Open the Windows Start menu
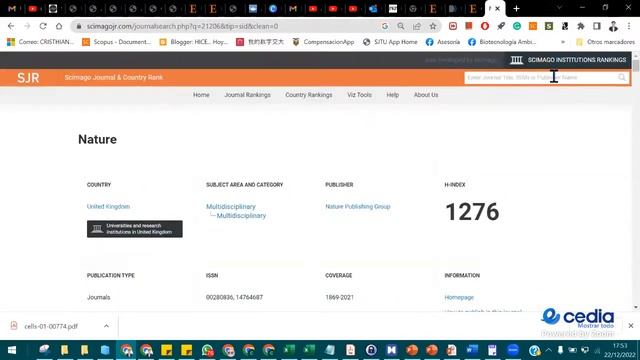This screenshot has width=640, height=360. (12, 350)
